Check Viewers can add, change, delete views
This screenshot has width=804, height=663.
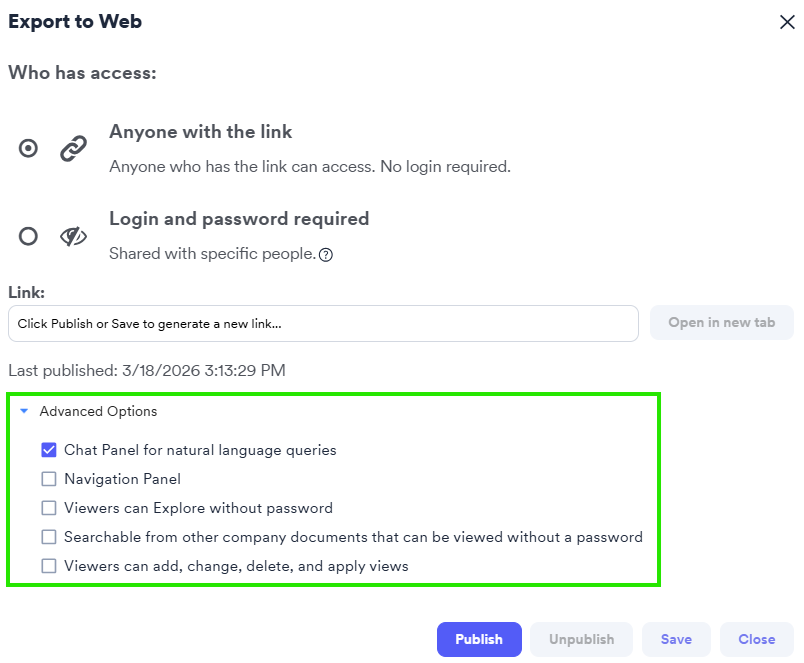pyautogui.click(x=49, y=566)
